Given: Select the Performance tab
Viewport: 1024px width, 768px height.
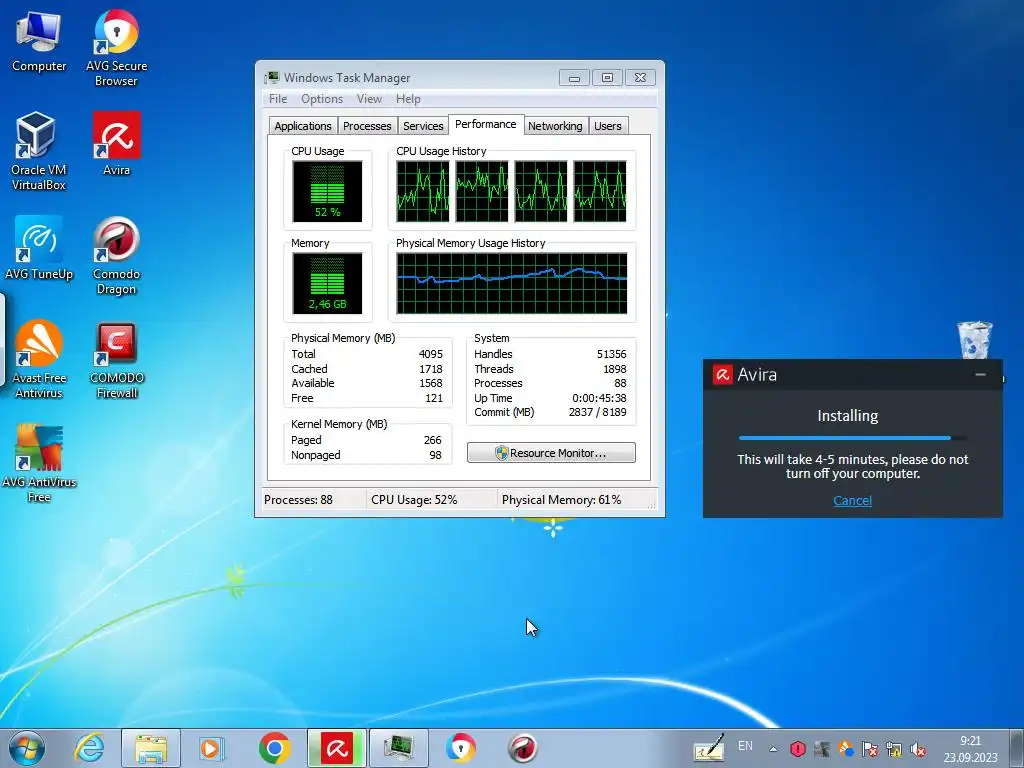Looking at the screenshot, I should point(485,124).
